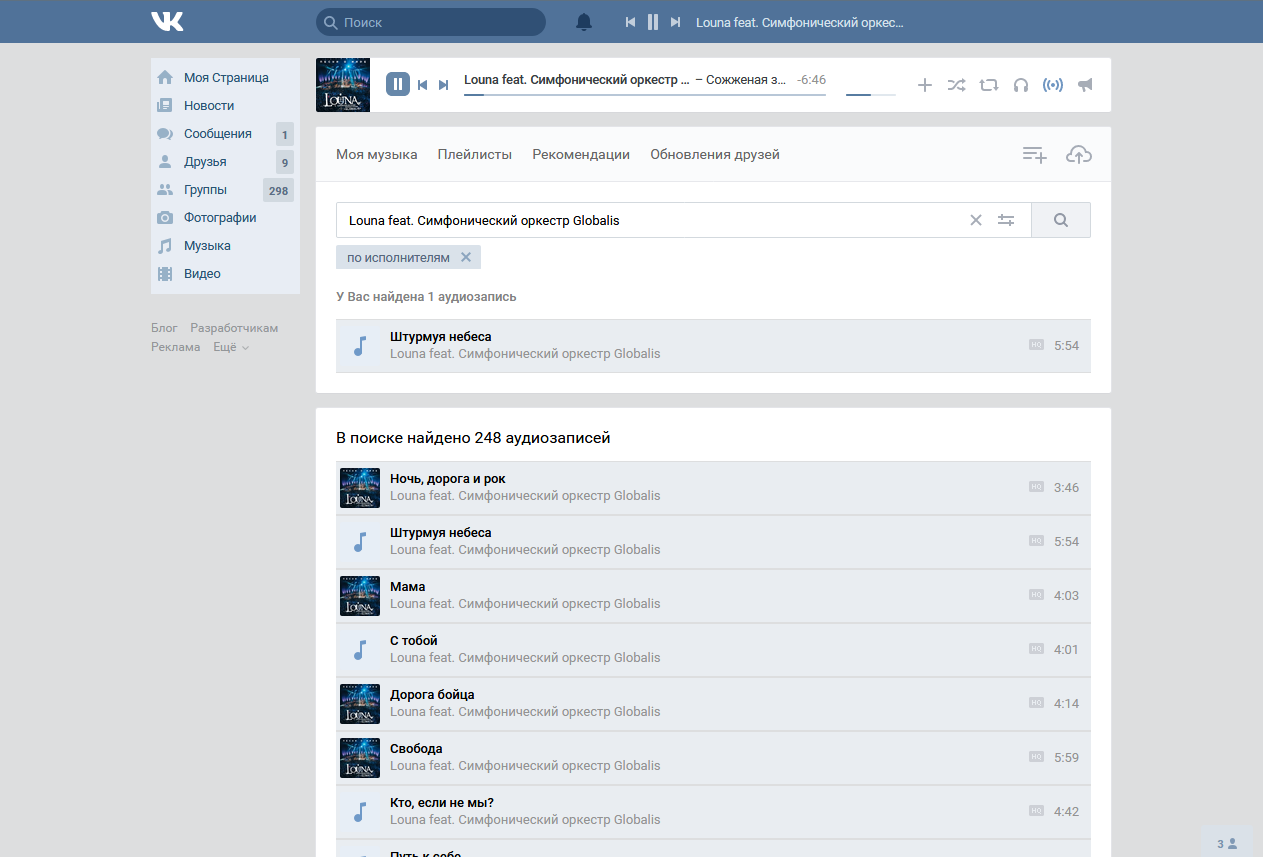
Task: Switch to Обновления друзей tab
Action: [x=715, y=154]
